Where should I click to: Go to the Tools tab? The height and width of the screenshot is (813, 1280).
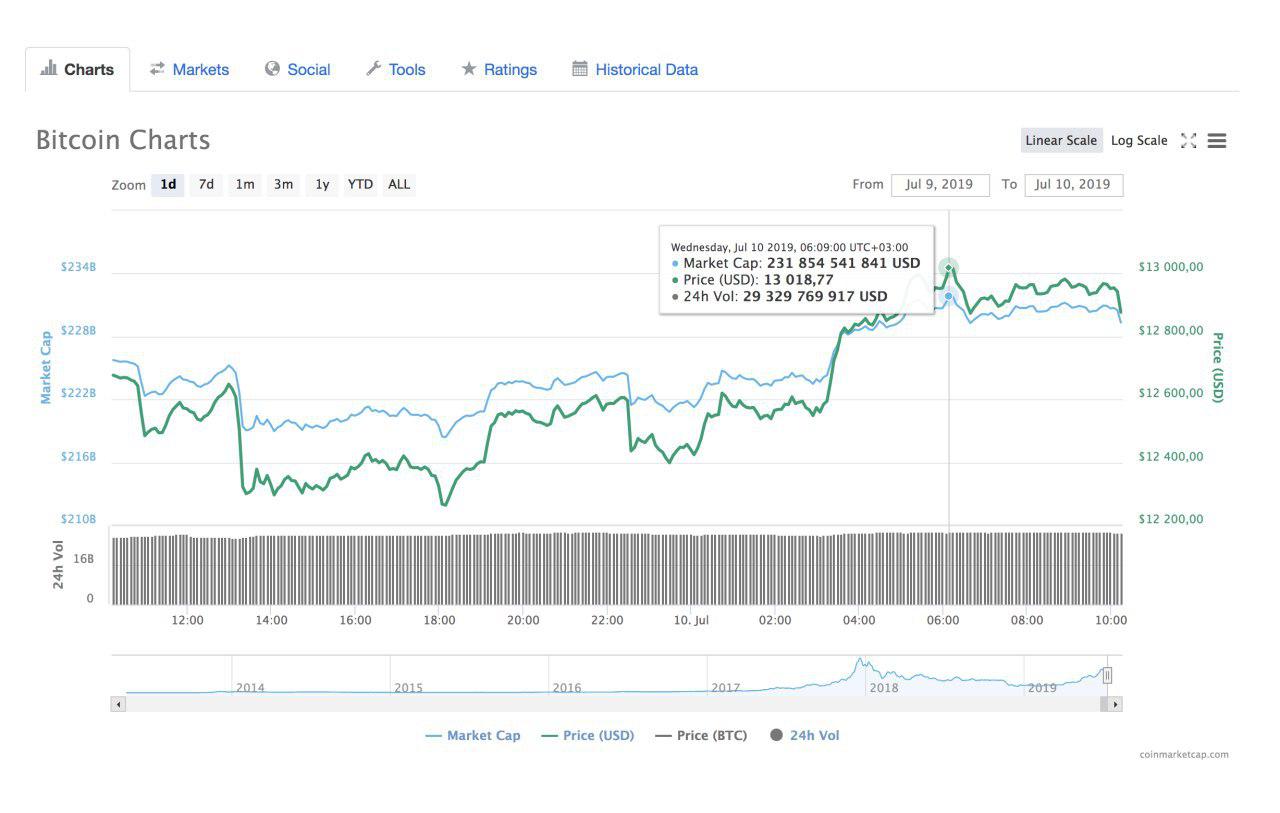coord(395,69)
